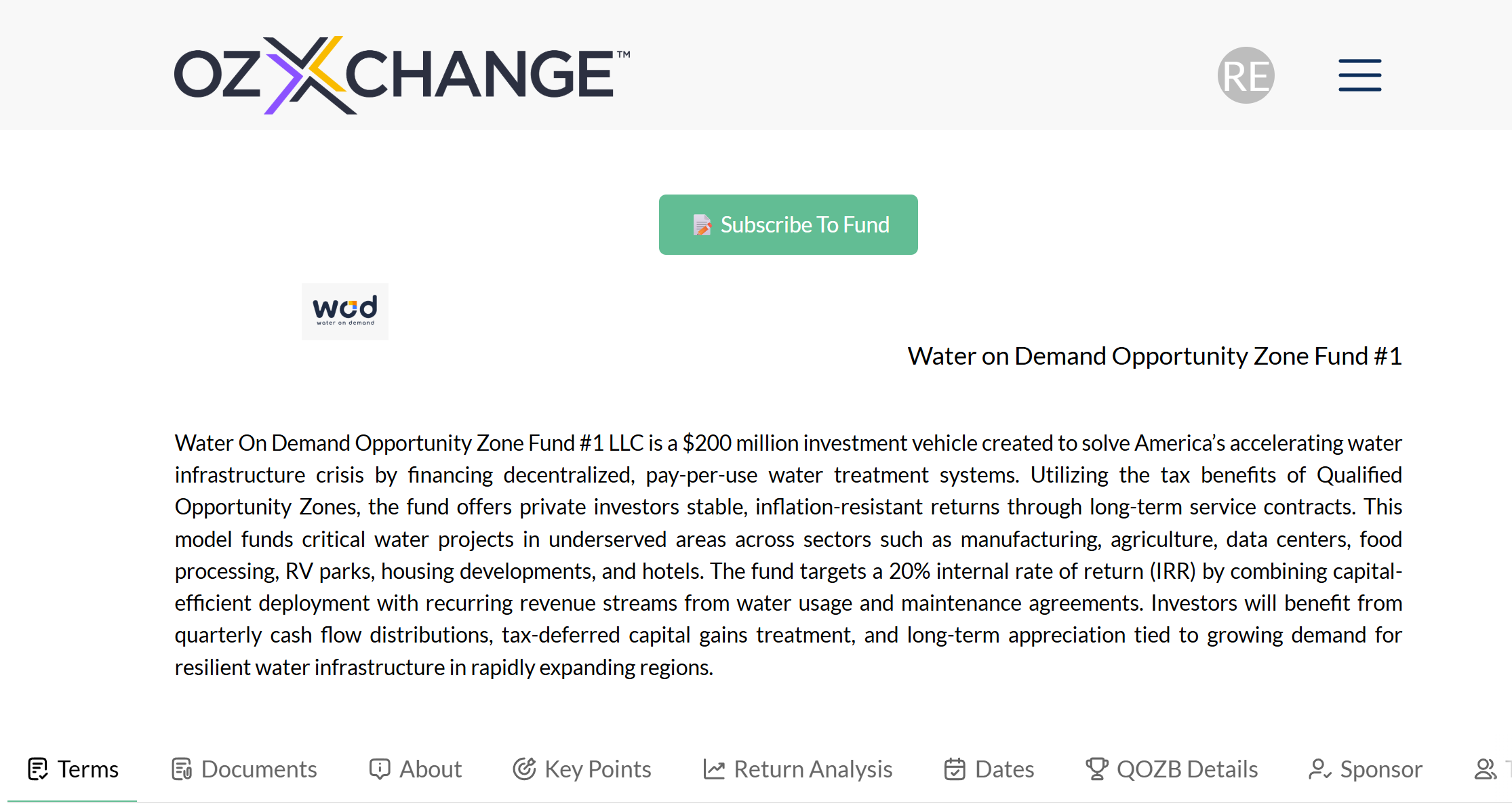Show the Return Analysis tab
The height and width of the screenshot is (812, 1512).
tap(812, 769)
